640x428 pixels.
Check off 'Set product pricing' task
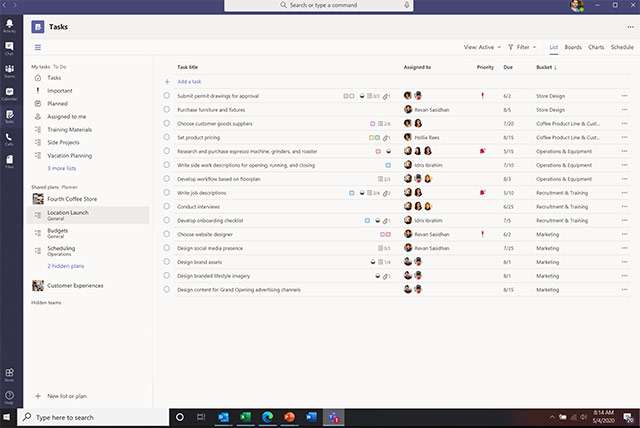167,137
